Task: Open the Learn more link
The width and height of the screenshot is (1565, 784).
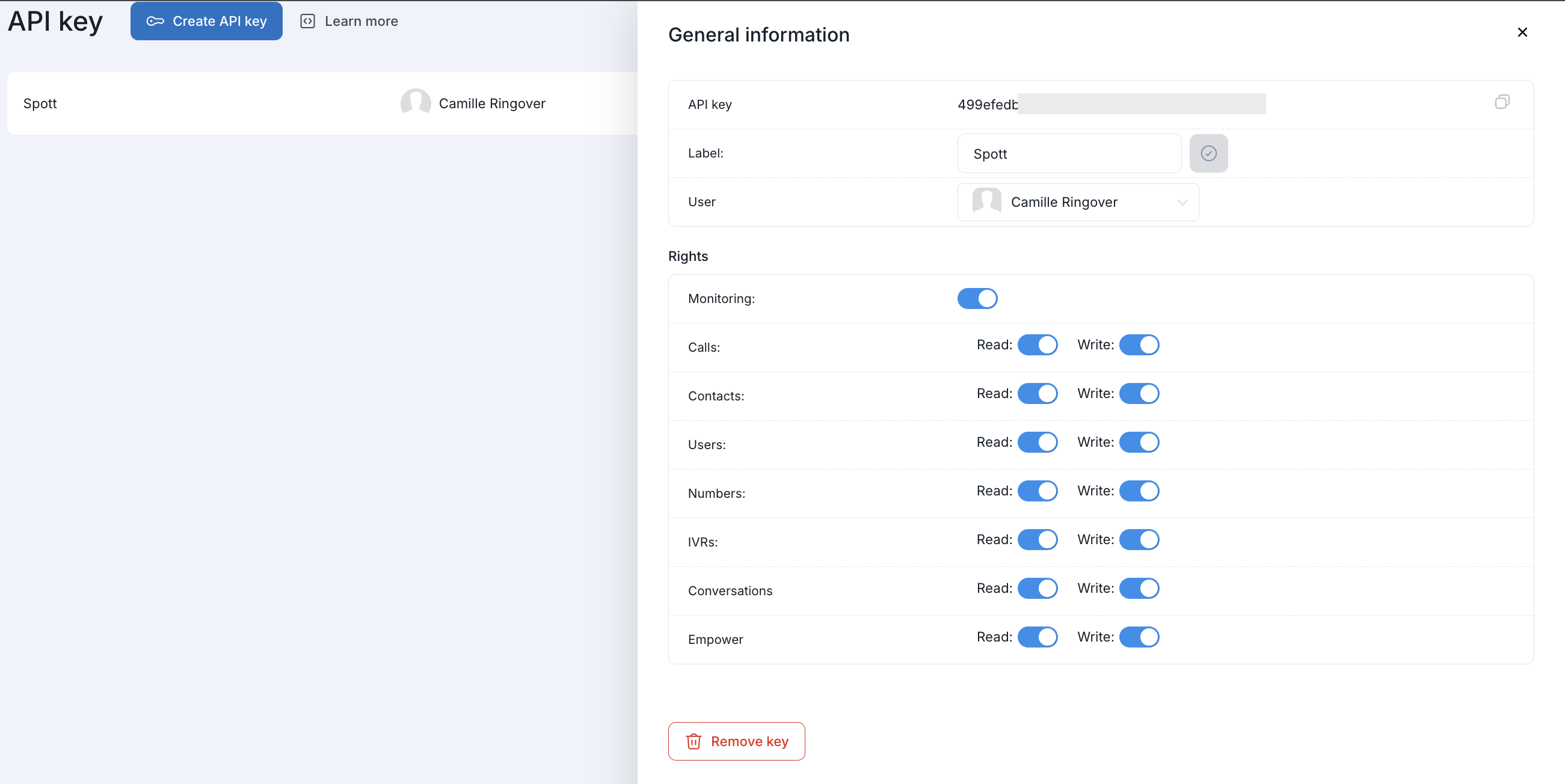Action: pyautogui.click(x=361, y=21)
